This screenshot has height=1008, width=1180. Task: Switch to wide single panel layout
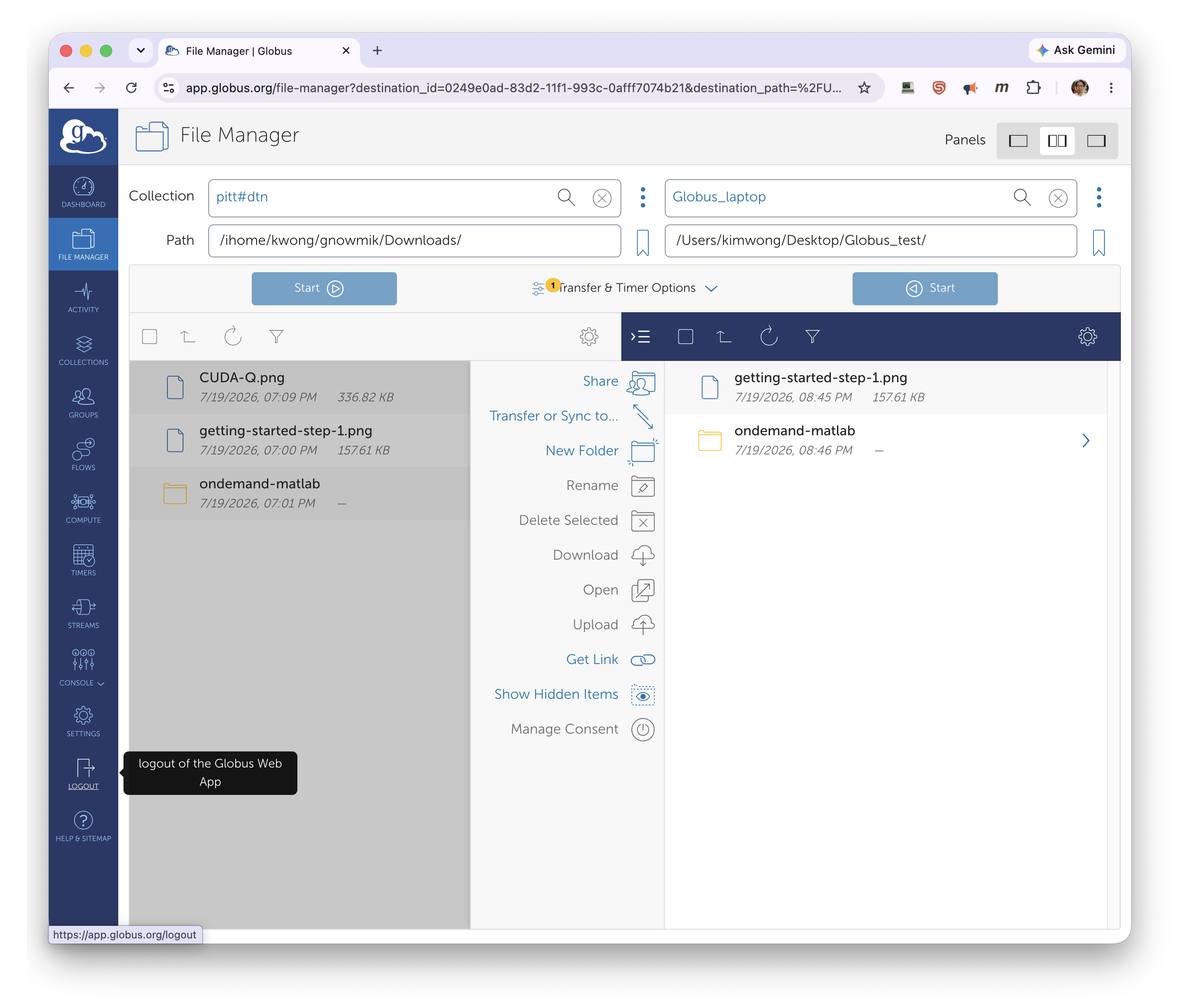(1096, 140)
